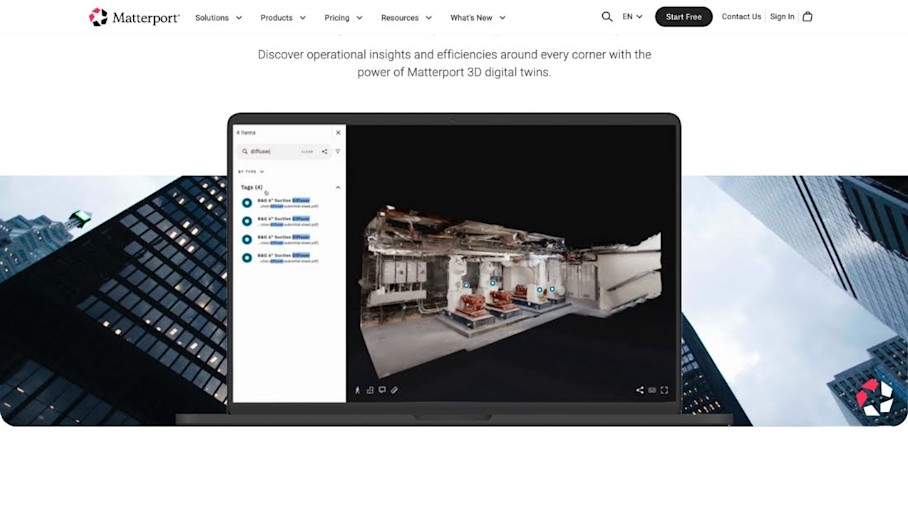Image resolution: width=908 pixels, height=520 pixels.
Task: Click the Sign In link
Action: click(782, 17)
